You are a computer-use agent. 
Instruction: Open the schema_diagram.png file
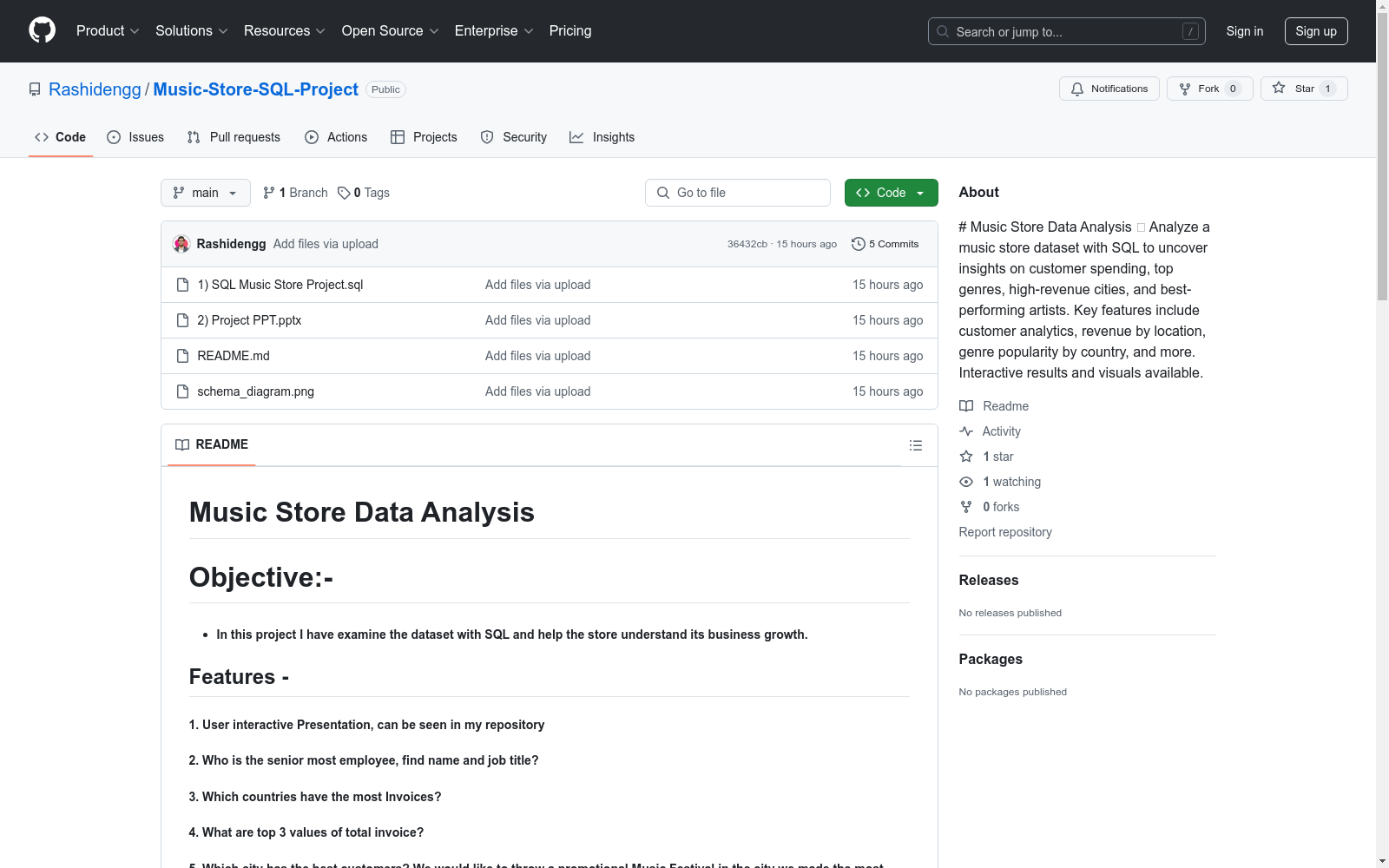coord(256,391)
